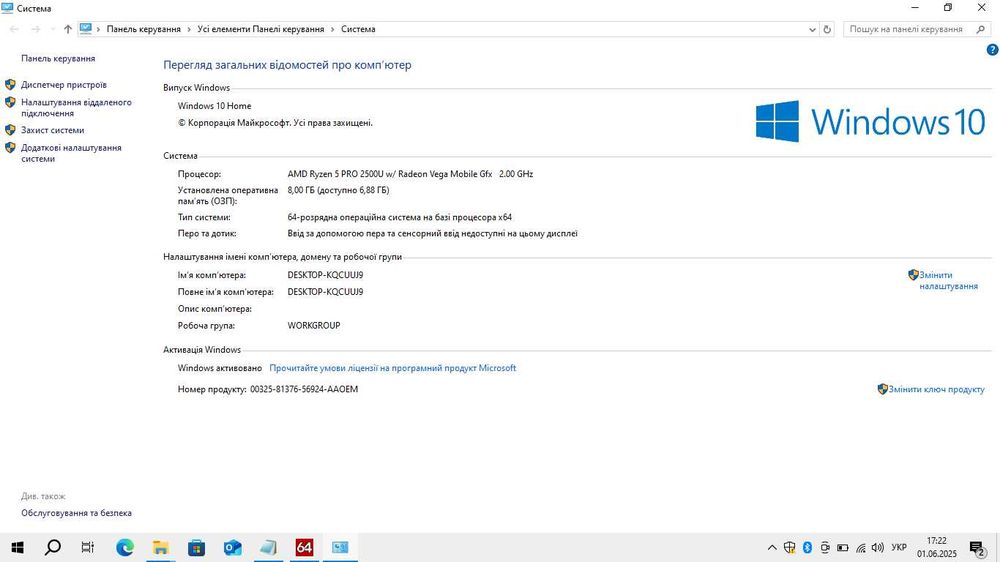1000x562 pixels.
Task: Click the Control Panel System taskbar icon
Action: (340, 547)
